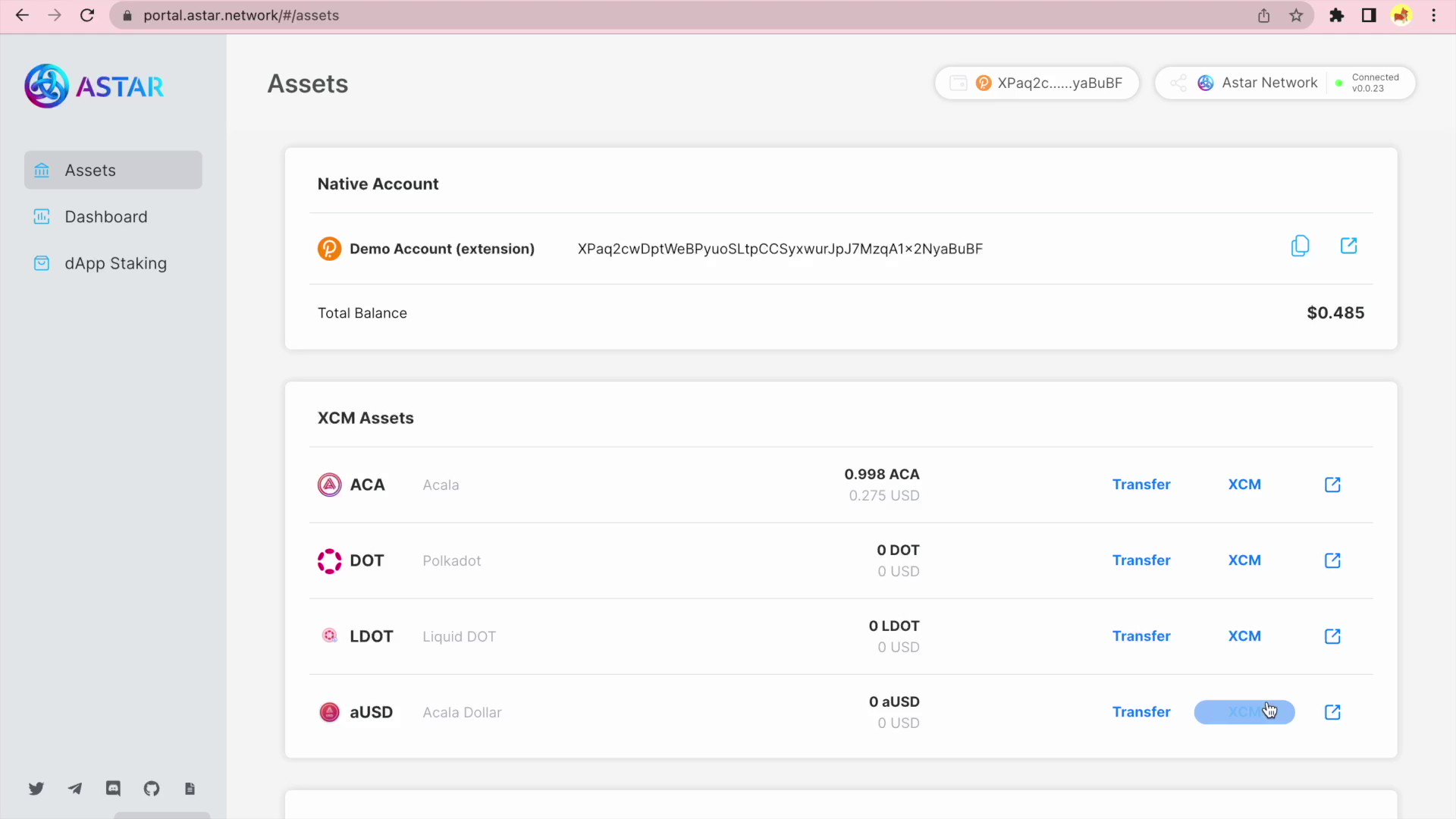Click Transfer on the LDOT row
This screenshot has width=1456, height=819.
tap(1141, 636)
